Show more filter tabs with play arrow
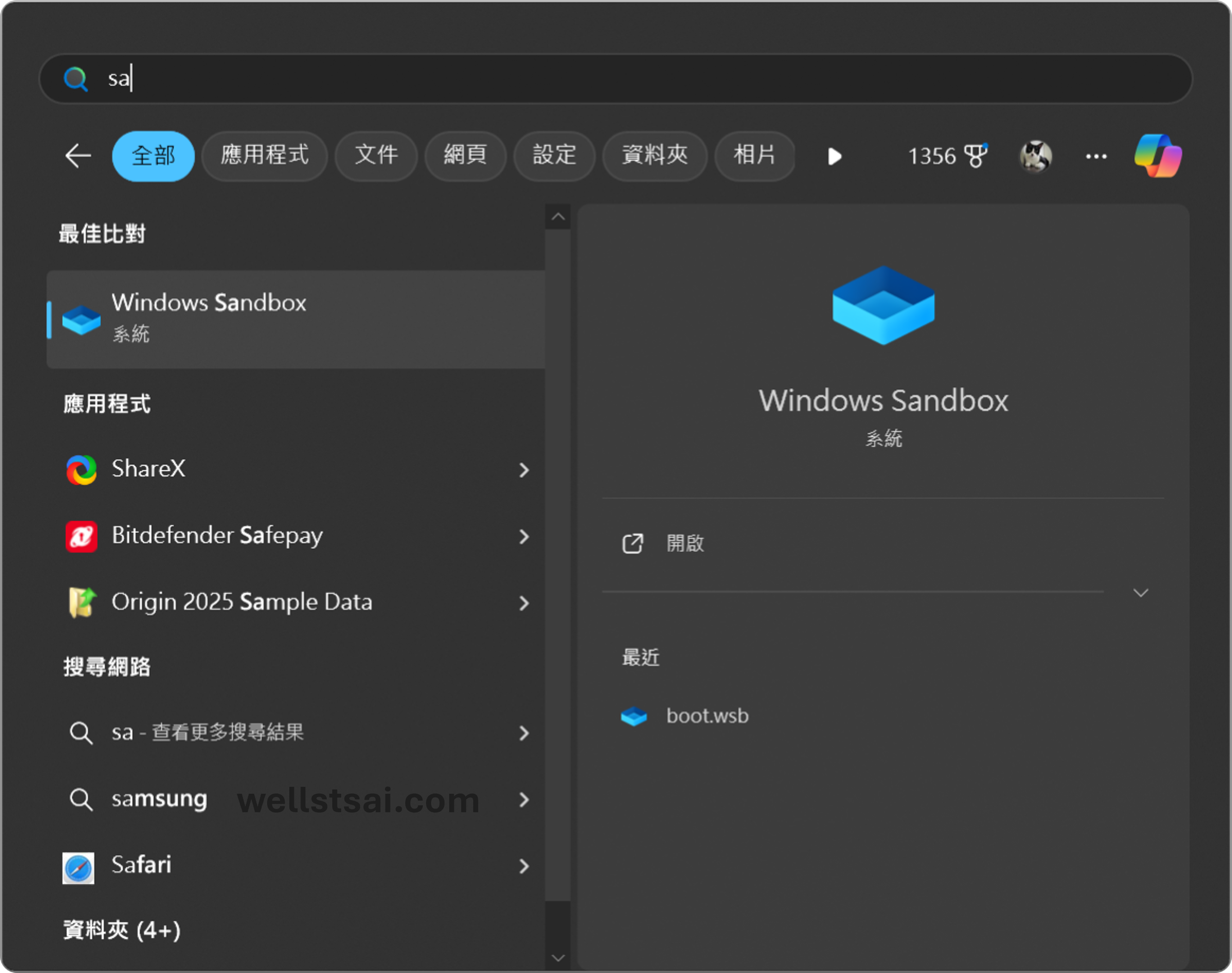Viewport: 1232px width, 973px height. click(834, 156)
